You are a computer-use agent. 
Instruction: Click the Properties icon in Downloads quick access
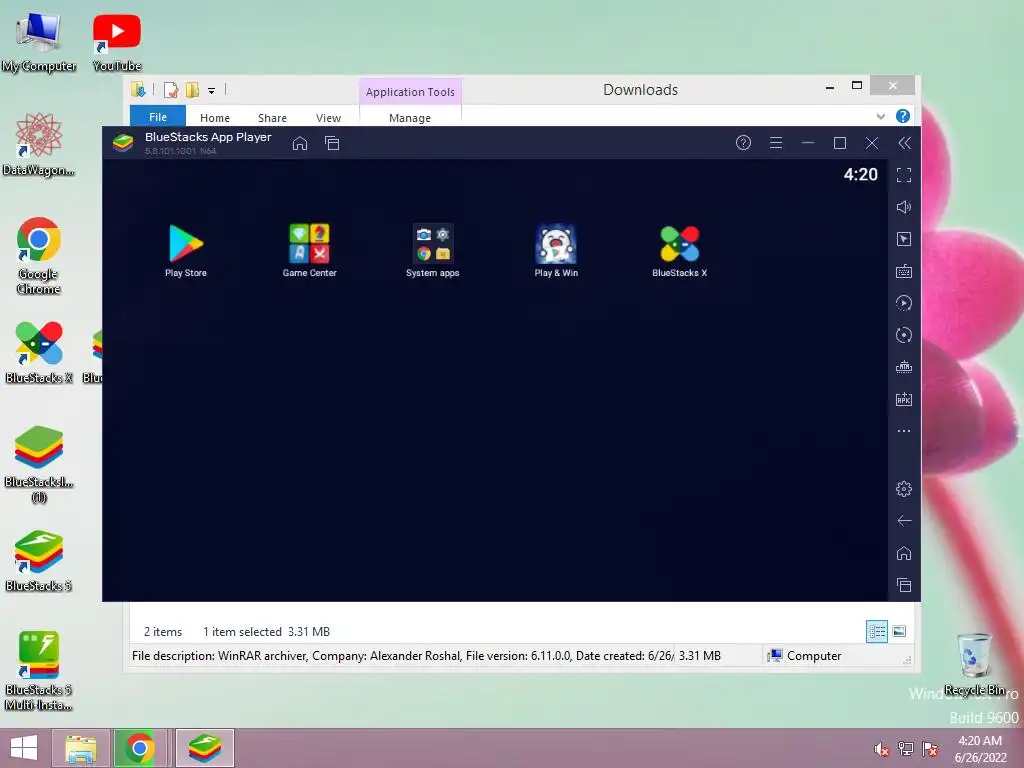(171, 90)
